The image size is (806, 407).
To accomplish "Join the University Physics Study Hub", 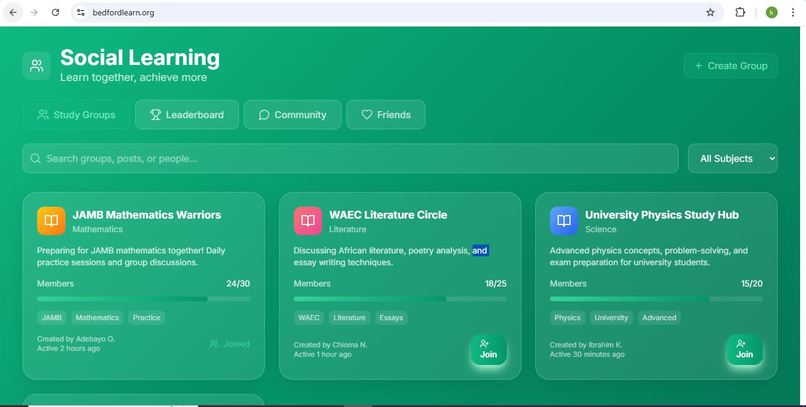I will point(744,349).
